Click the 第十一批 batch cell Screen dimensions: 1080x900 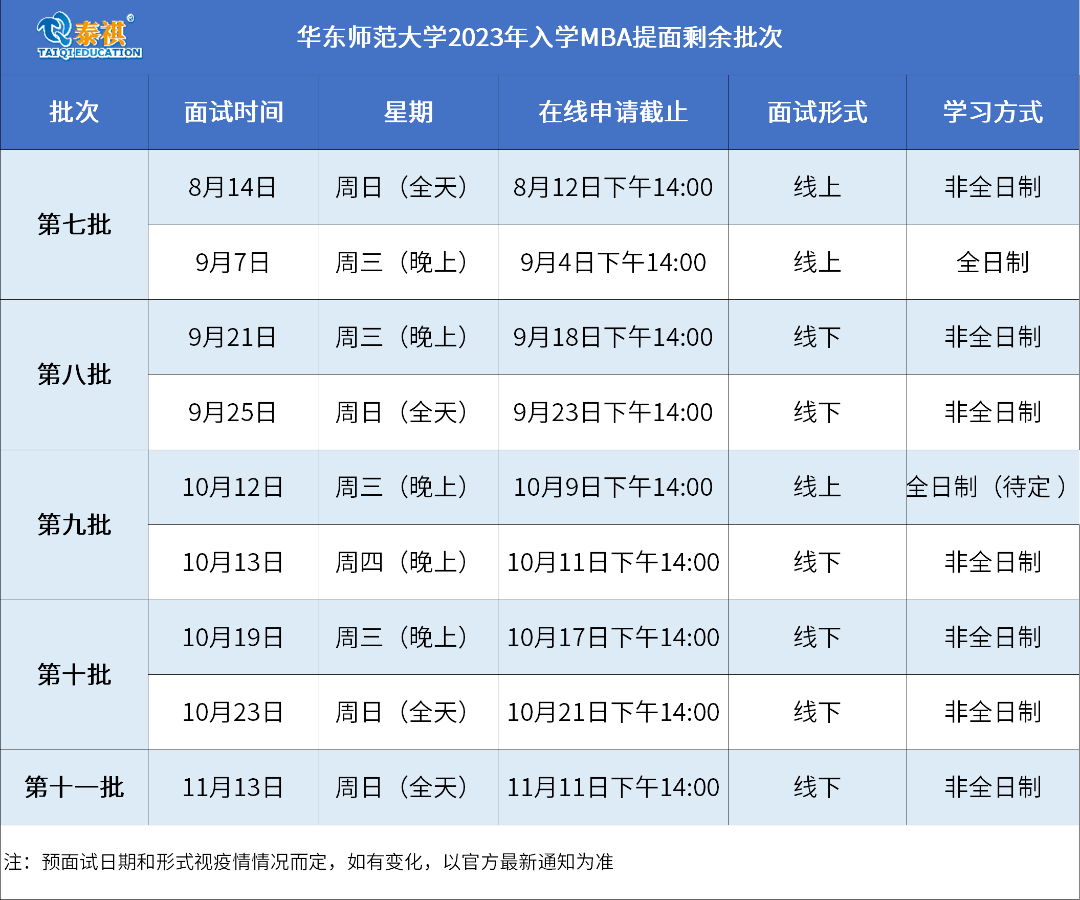click(x=74, y=788)
